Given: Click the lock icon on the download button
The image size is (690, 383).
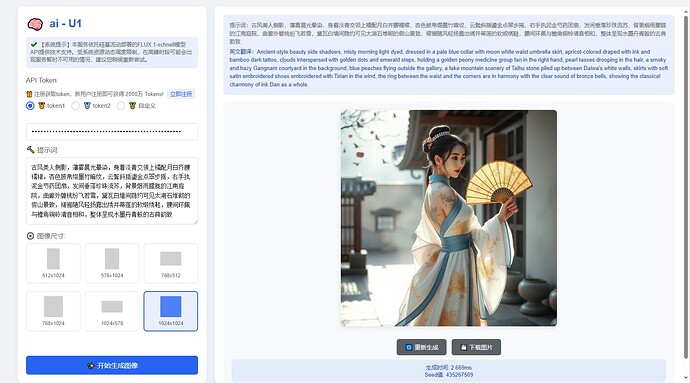Looking at the screenshot, I should point(463,347).
